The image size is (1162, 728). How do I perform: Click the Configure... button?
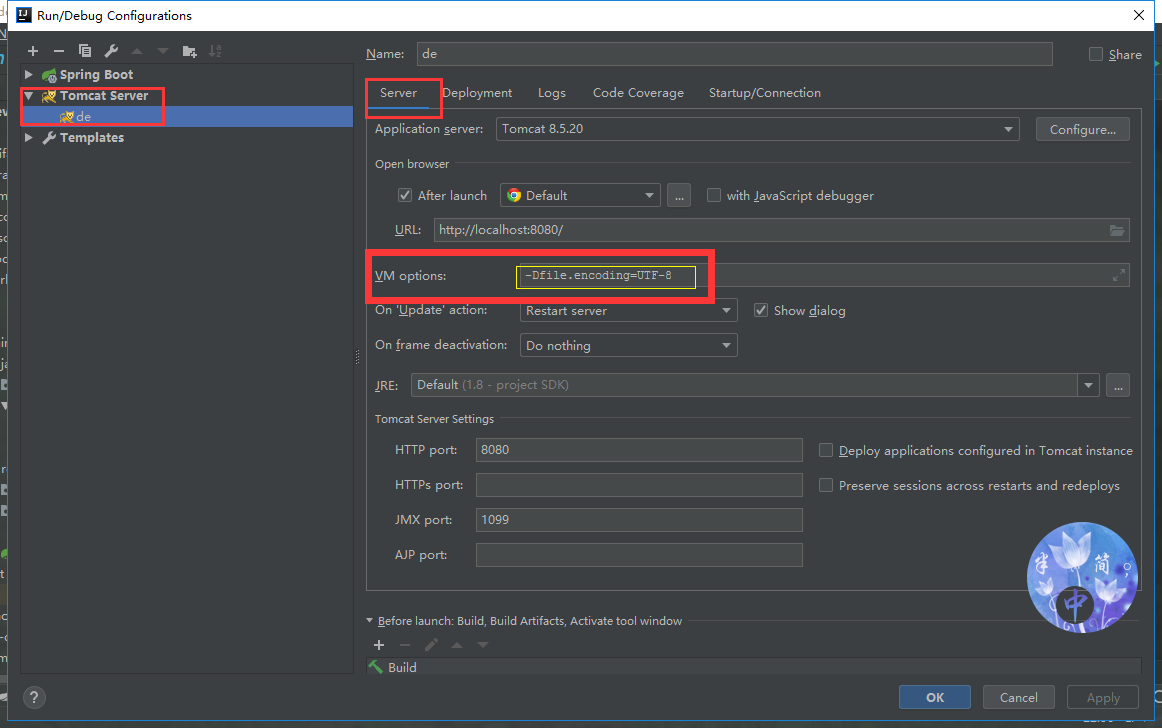pos(1083,129)
